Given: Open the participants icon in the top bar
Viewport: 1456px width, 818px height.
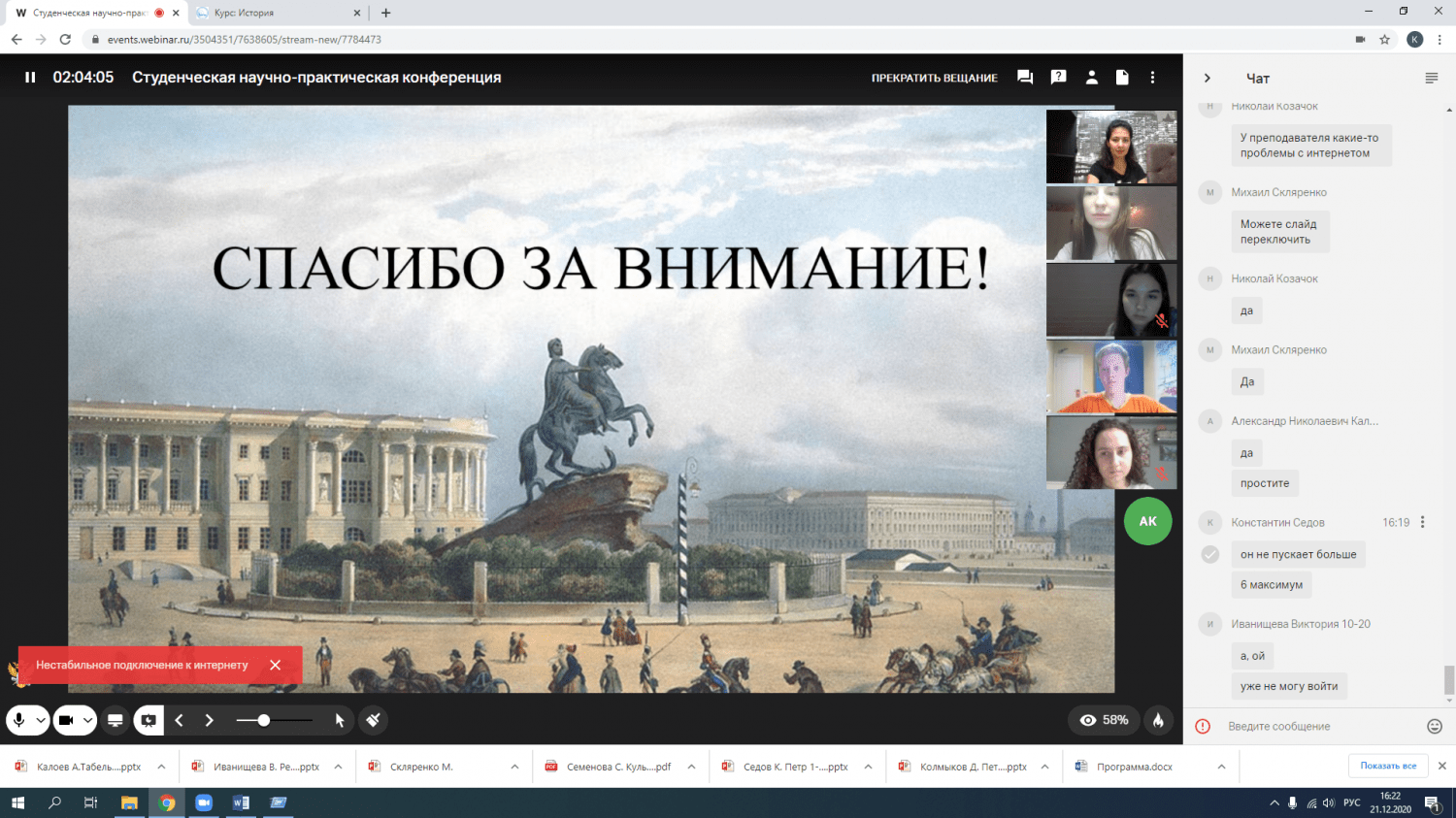Looking at the screenshot, I should point(1091,78).
